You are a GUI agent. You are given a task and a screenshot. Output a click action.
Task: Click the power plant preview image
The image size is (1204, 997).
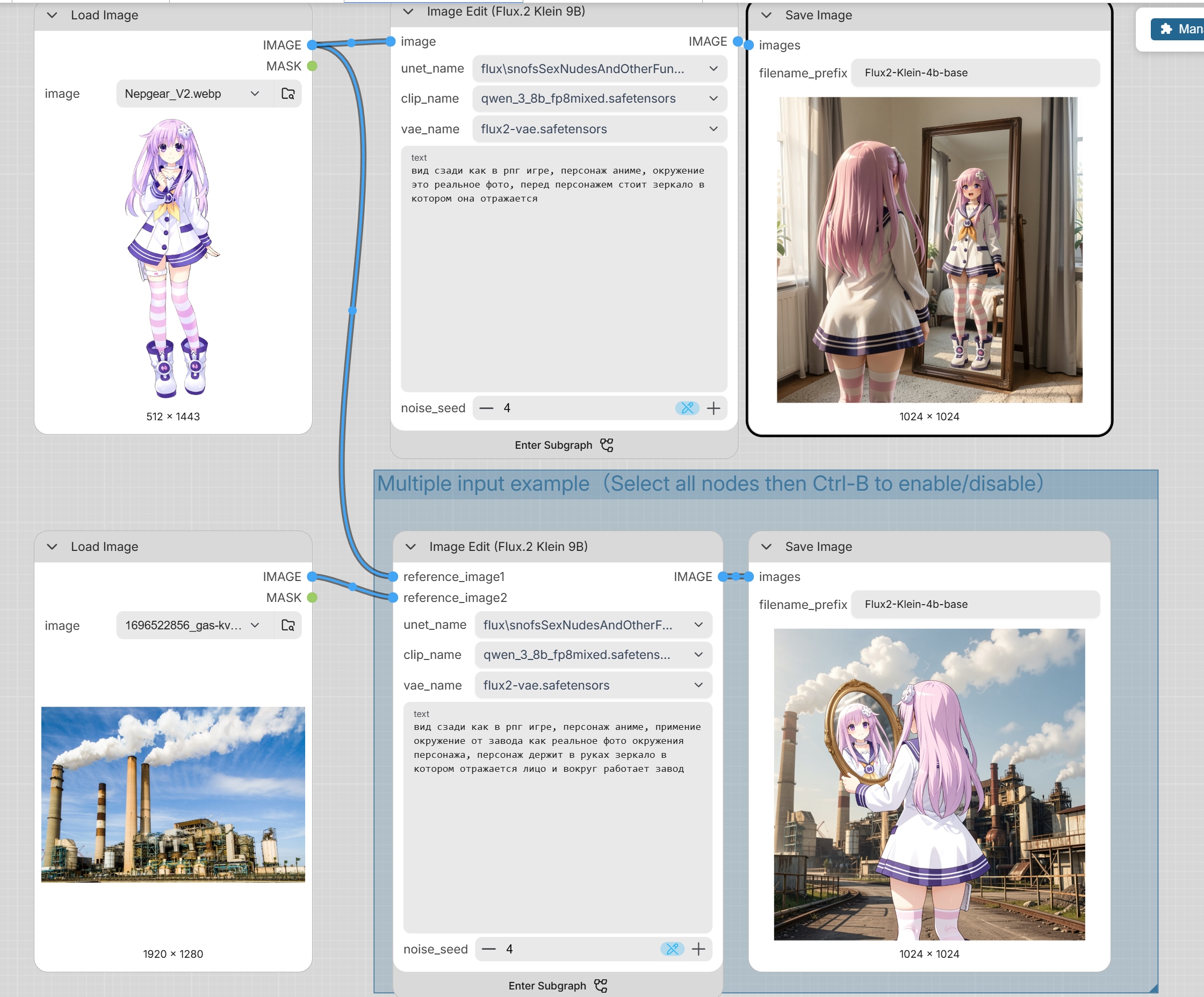tap(173, 794)
